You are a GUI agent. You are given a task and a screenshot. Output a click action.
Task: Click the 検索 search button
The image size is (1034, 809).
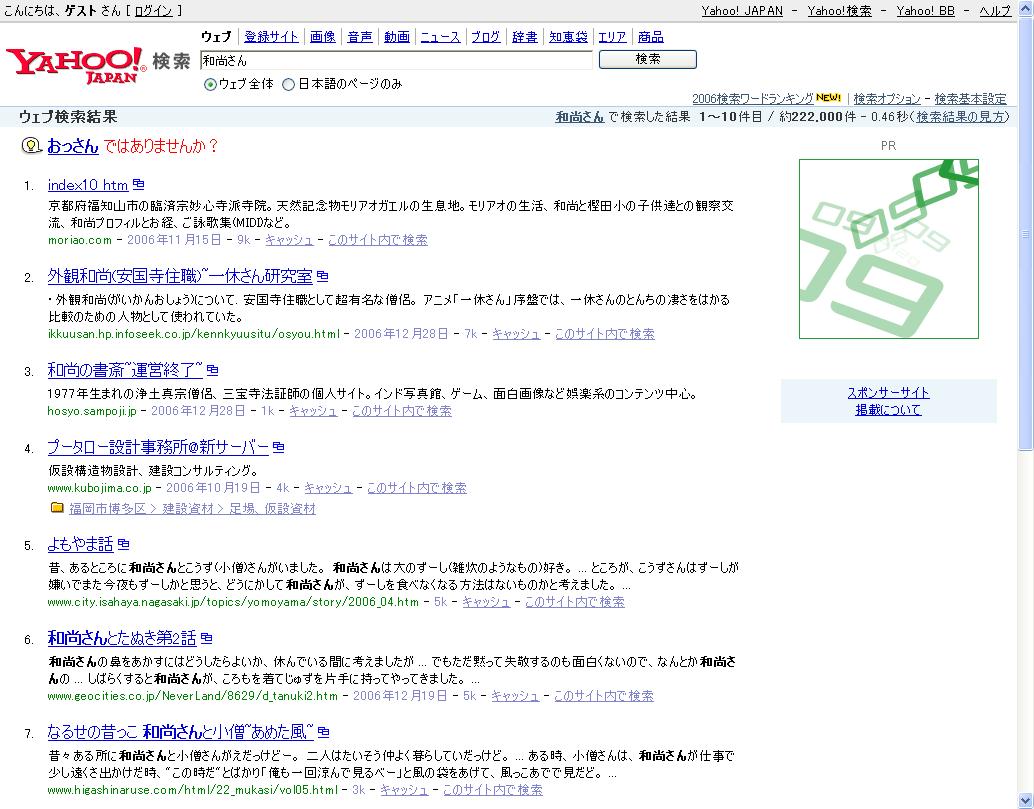point(648,59)
